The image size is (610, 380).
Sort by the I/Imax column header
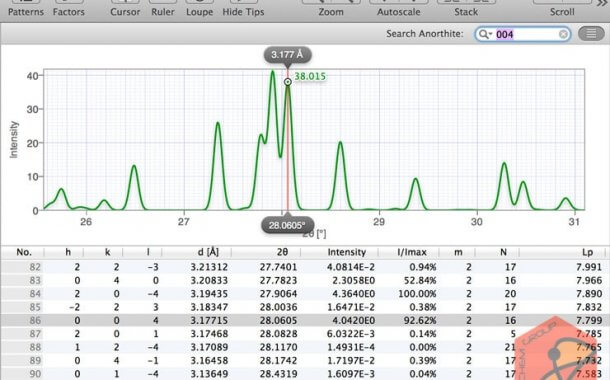[x=412, y=252]
